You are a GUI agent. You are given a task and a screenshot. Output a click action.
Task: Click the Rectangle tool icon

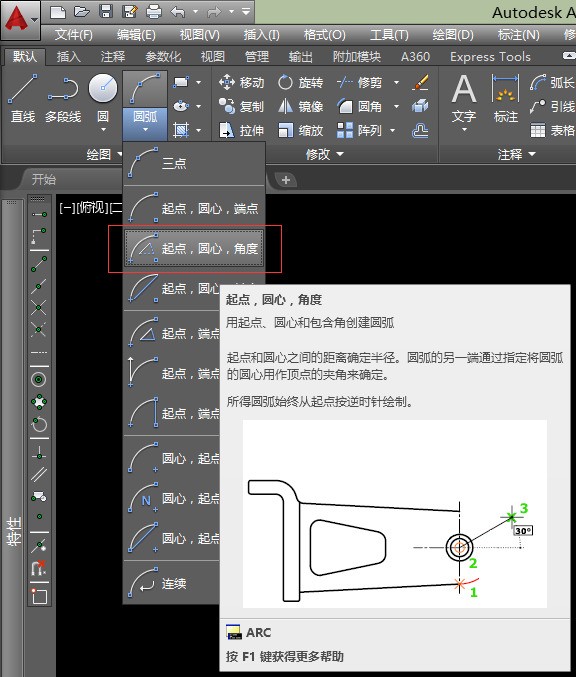[x=180, y=82]
